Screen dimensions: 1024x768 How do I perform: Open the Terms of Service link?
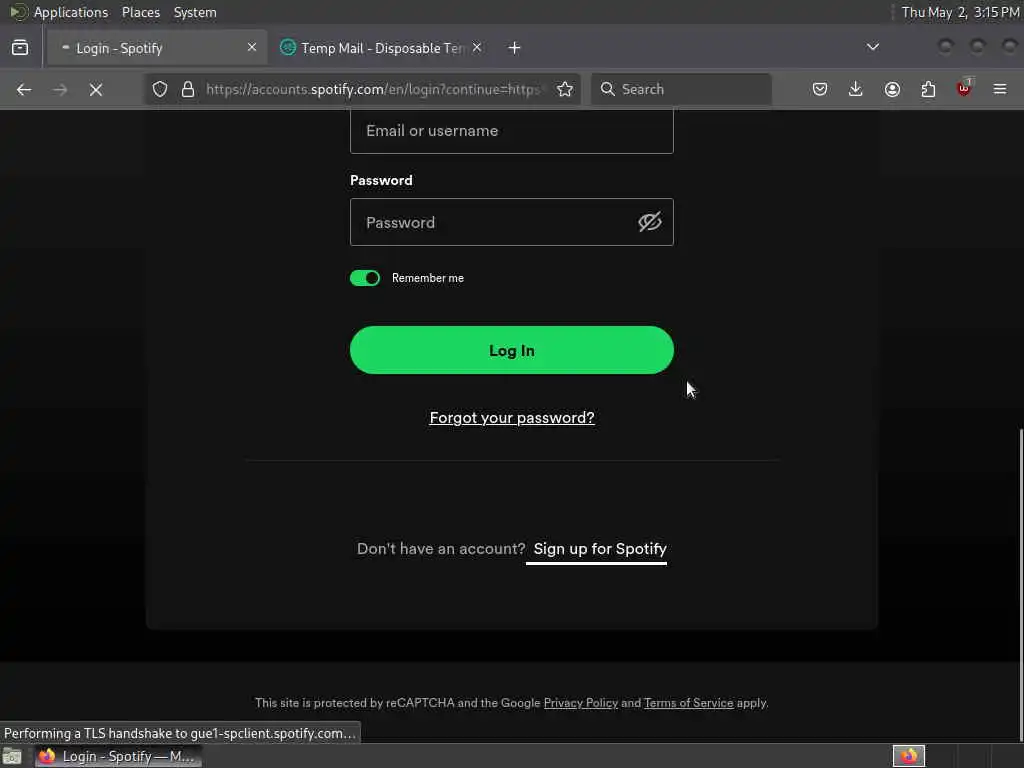(x=688, y=703)
